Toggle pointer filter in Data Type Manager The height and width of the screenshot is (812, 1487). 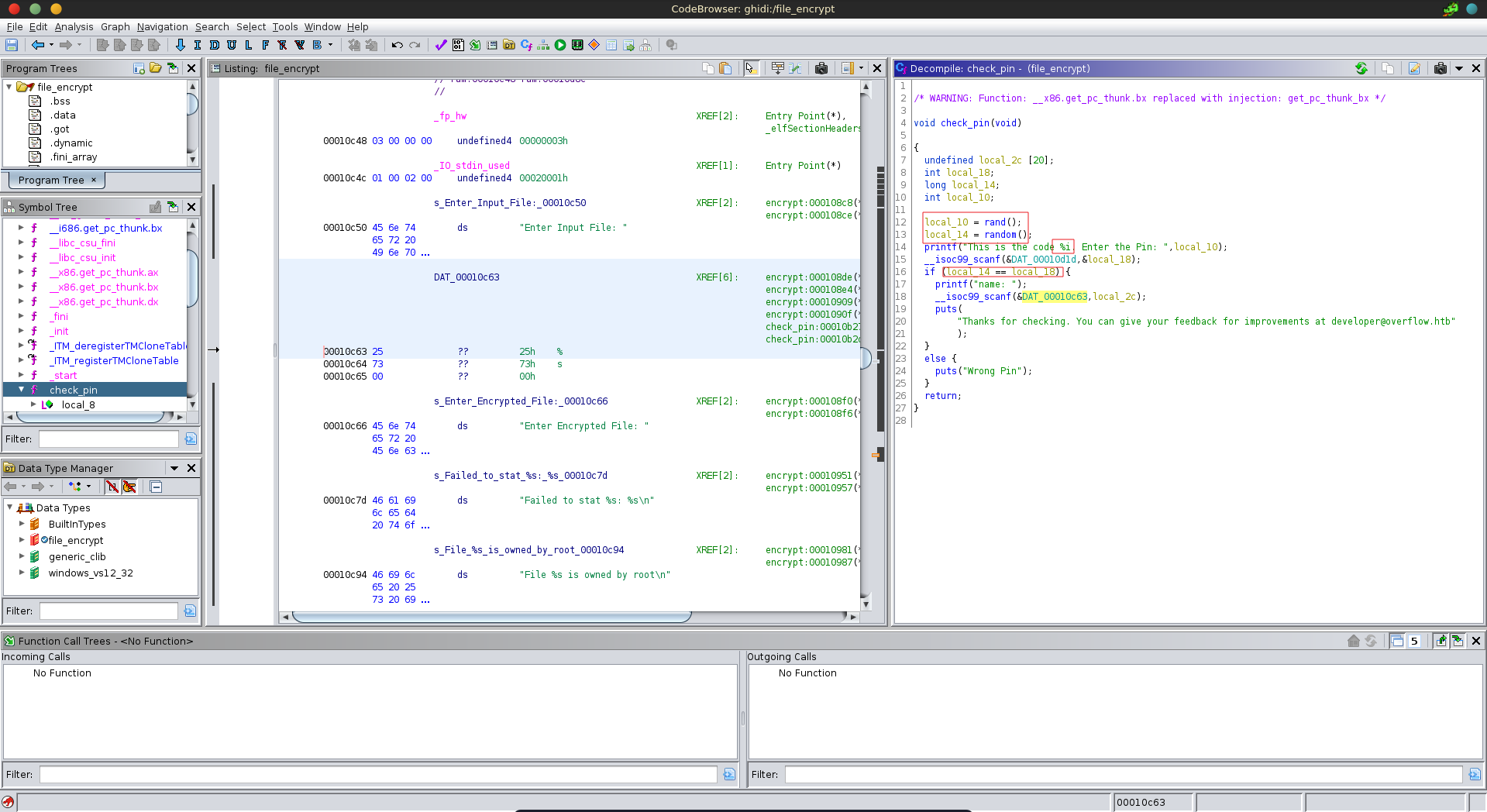(x=129, y=487)
